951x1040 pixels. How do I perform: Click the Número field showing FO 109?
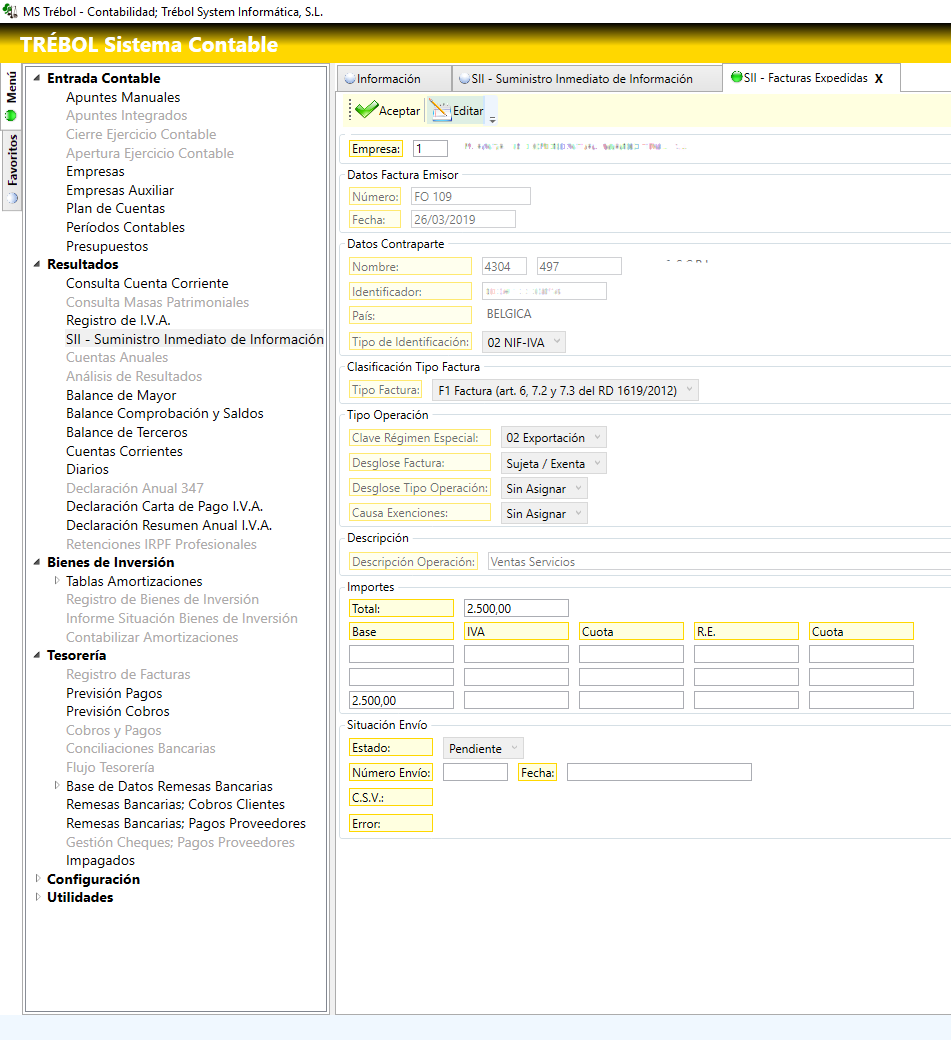click(471, 196)
